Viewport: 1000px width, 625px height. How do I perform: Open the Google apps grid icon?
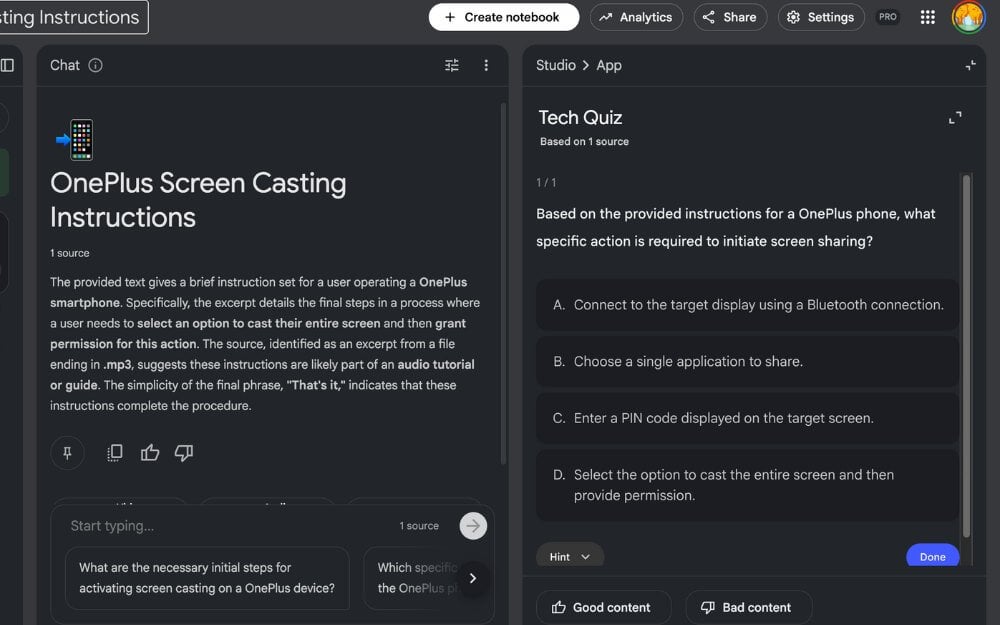coord(927,17)
